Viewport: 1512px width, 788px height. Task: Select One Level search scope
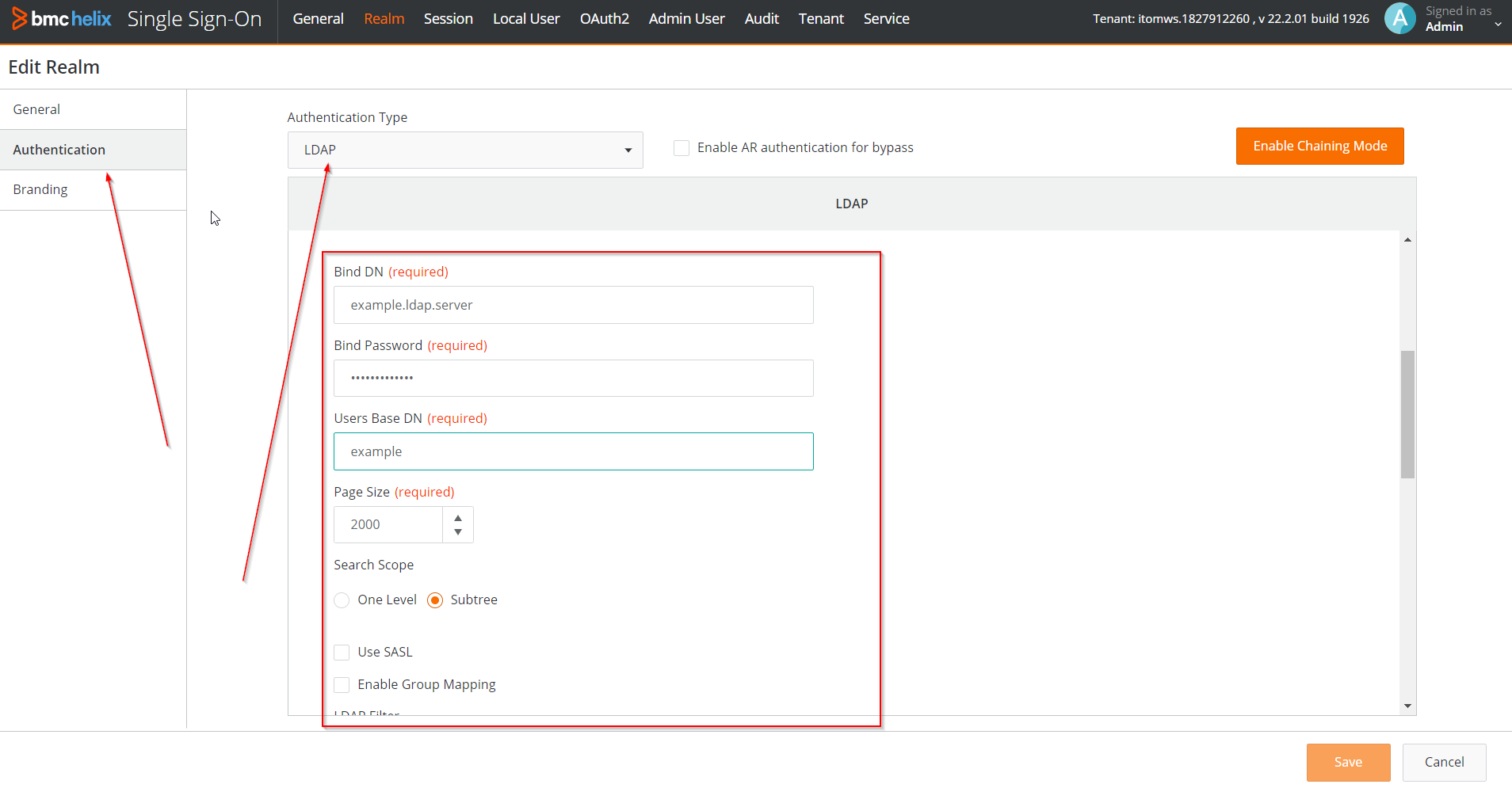coord(342,600)
